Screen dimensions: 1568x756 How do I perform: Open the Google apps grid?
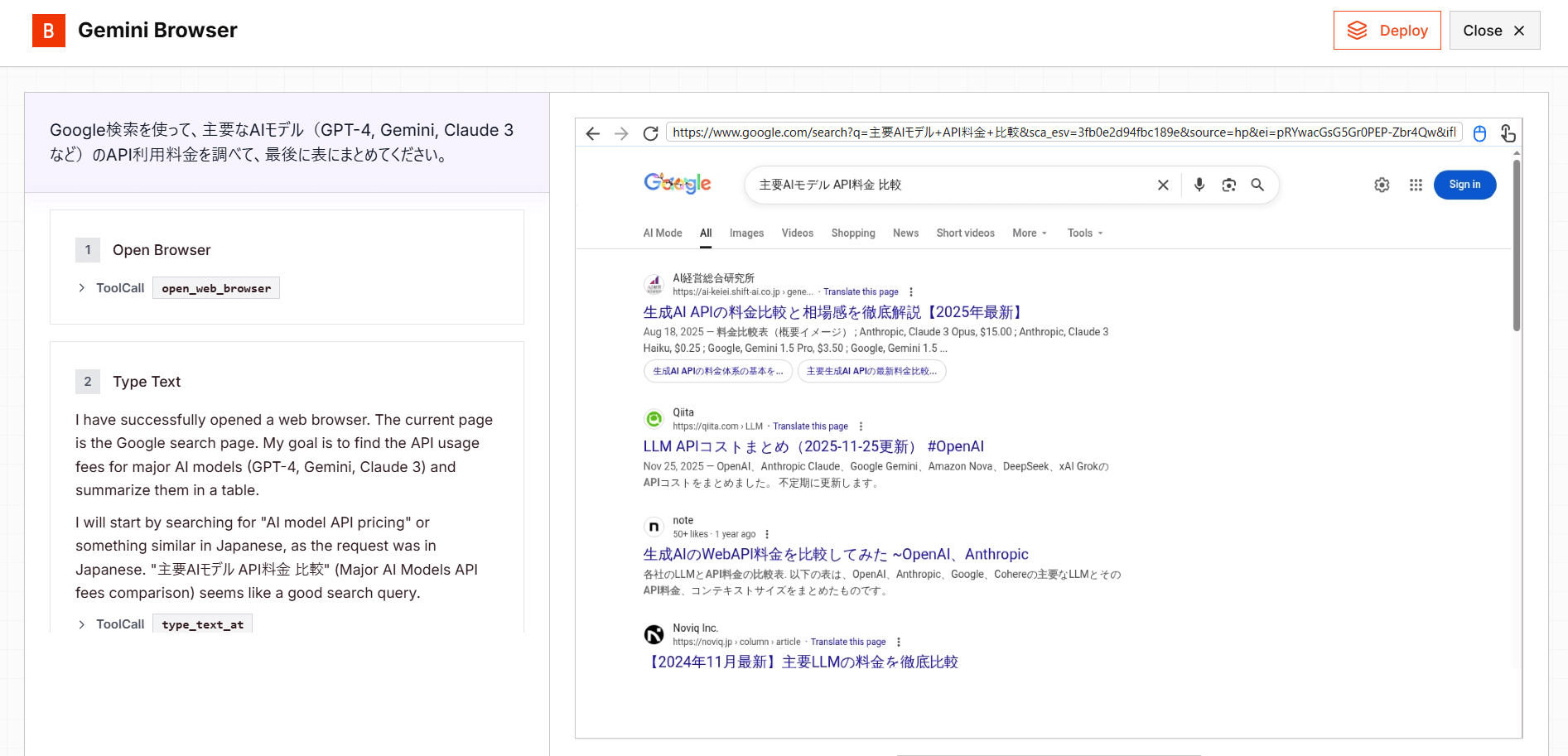coord(1416,185)
